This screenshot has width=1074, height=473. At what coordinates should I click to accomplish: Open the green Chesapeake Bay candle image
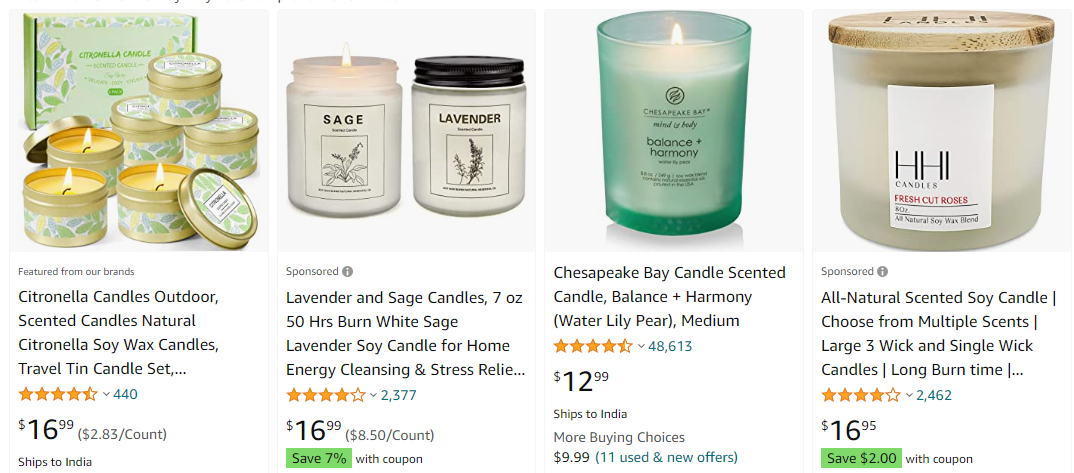click(x=673, y=131)
